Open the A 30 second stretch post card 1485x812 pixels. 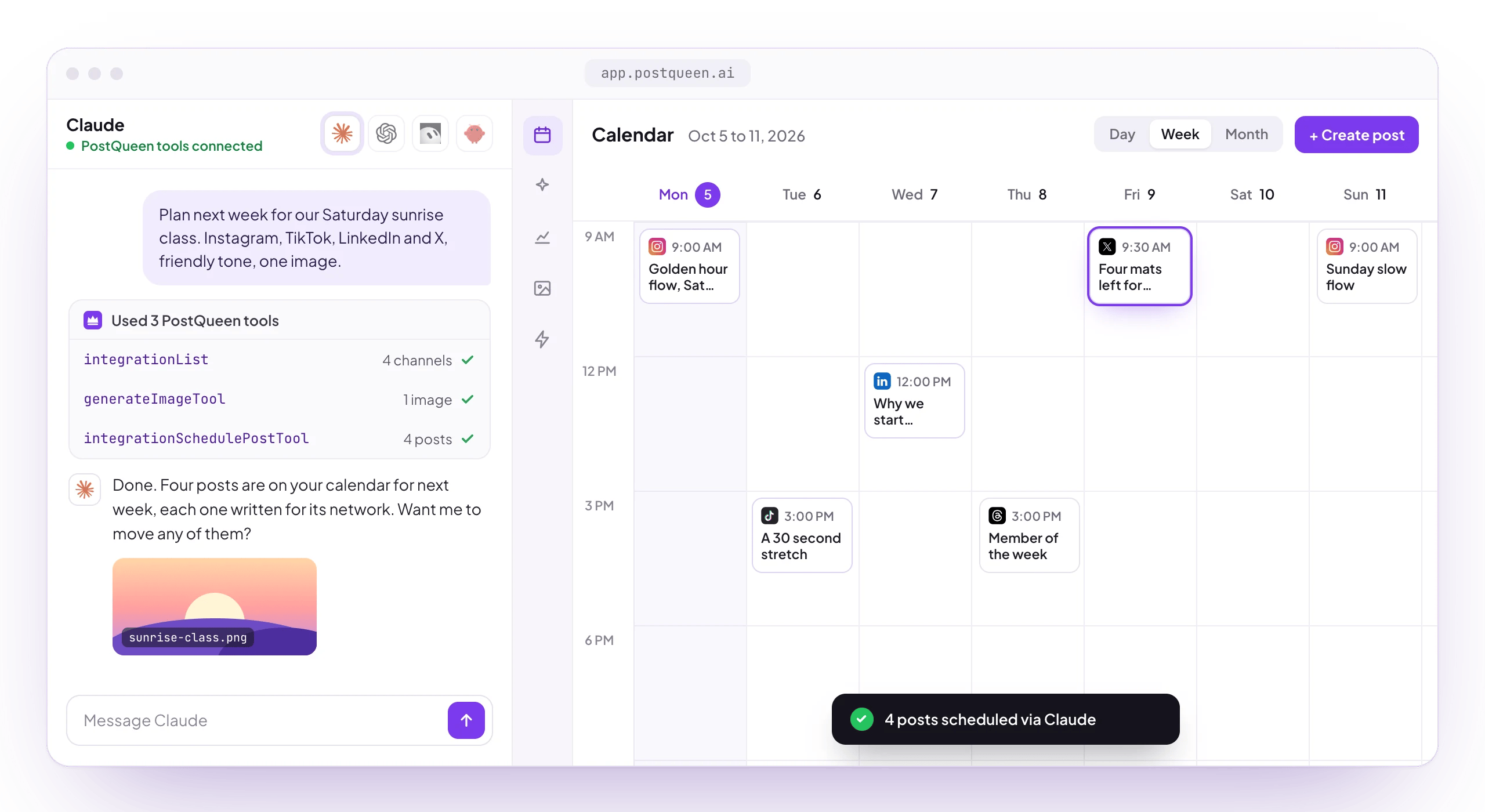(802, 535)
